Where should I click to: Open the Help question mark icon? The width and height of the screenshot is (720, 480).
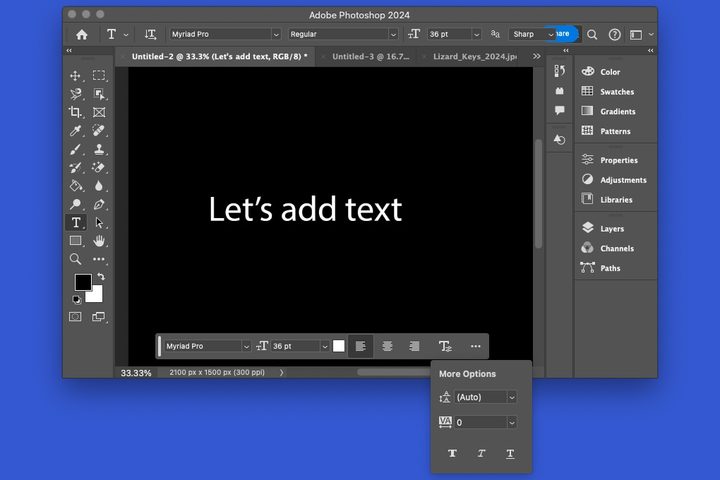[614, 34]
